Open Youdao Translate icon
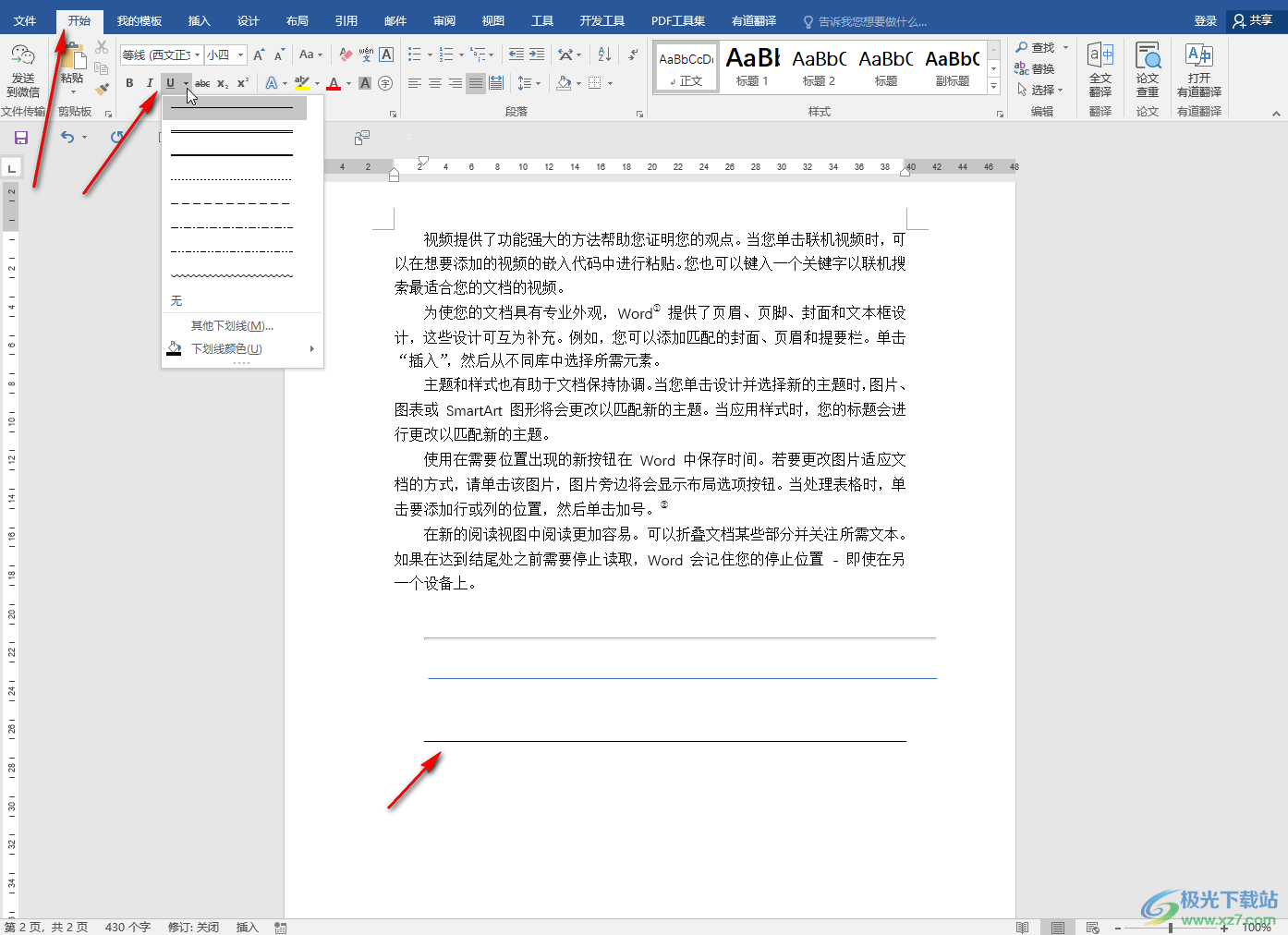Screen dimensions: 1288x935 [x=1199, y=70]
